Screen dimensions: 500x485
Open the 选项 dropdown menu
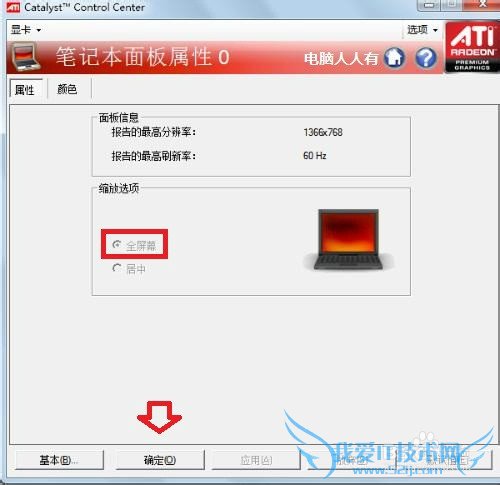coord(422,30)
